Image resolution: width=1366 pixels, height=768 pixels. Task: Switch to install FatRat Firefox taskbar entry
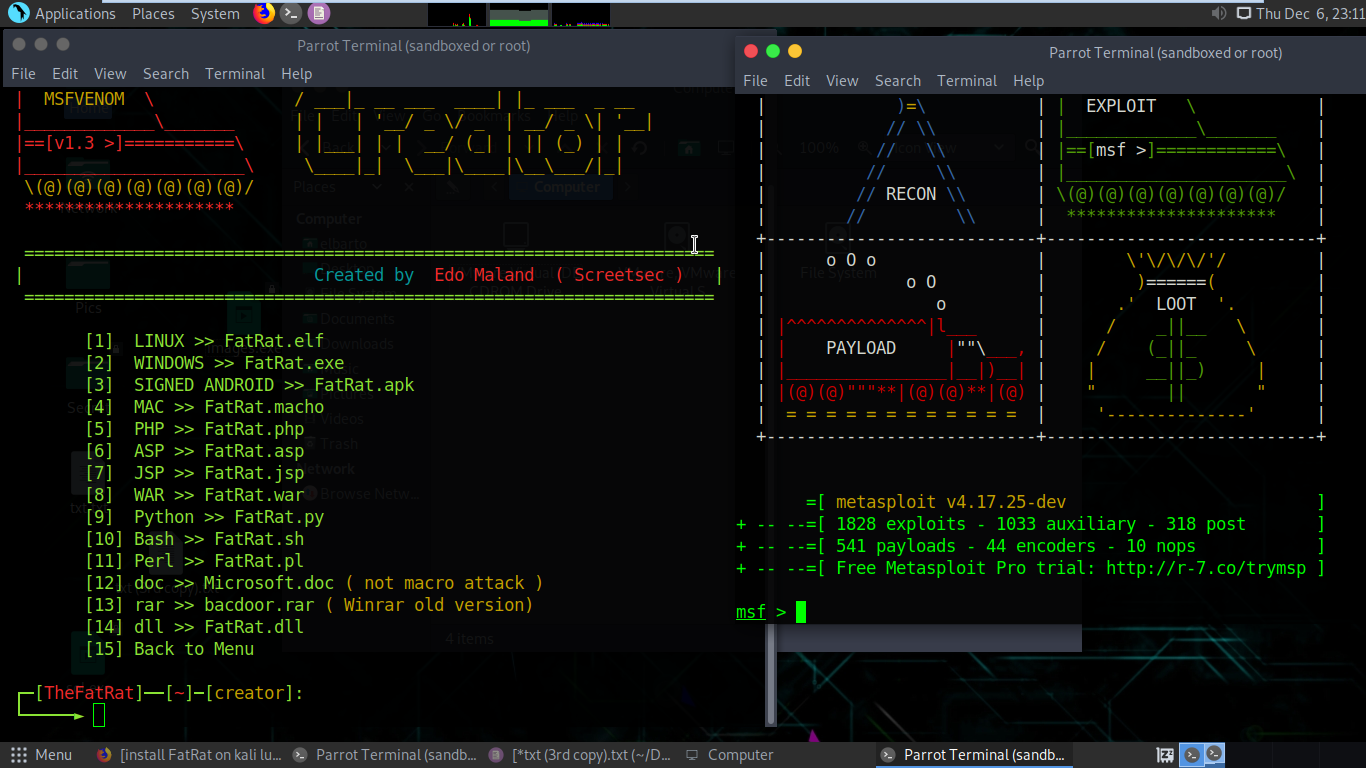tap(190, 755)
